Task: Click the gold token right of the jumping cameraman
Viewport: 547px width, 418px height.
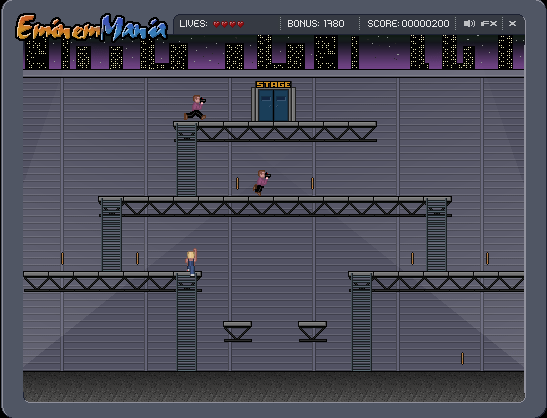Action: 313,184
